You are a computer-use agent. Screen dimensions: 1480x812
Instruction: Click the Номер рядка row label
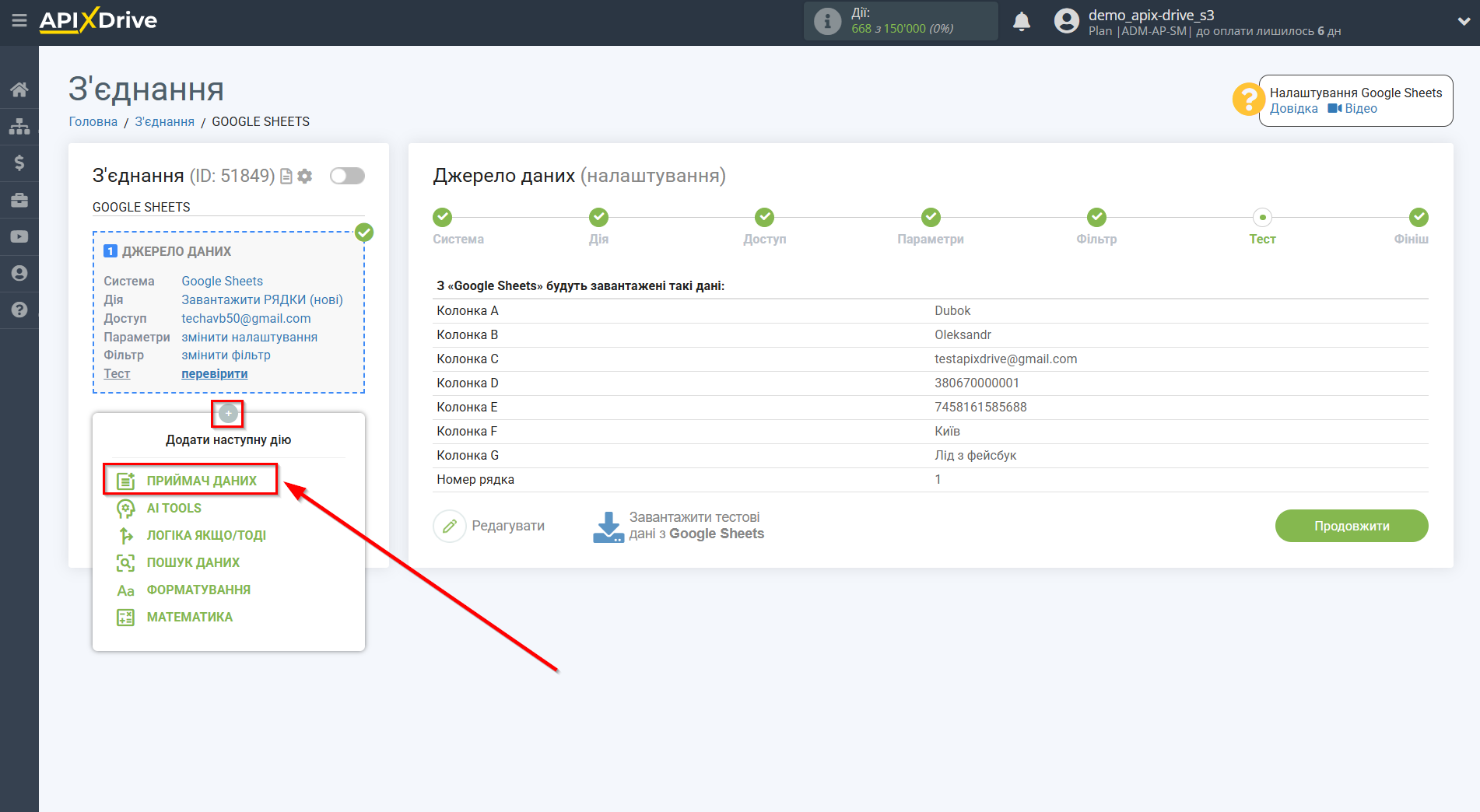(x=475, y=479)
